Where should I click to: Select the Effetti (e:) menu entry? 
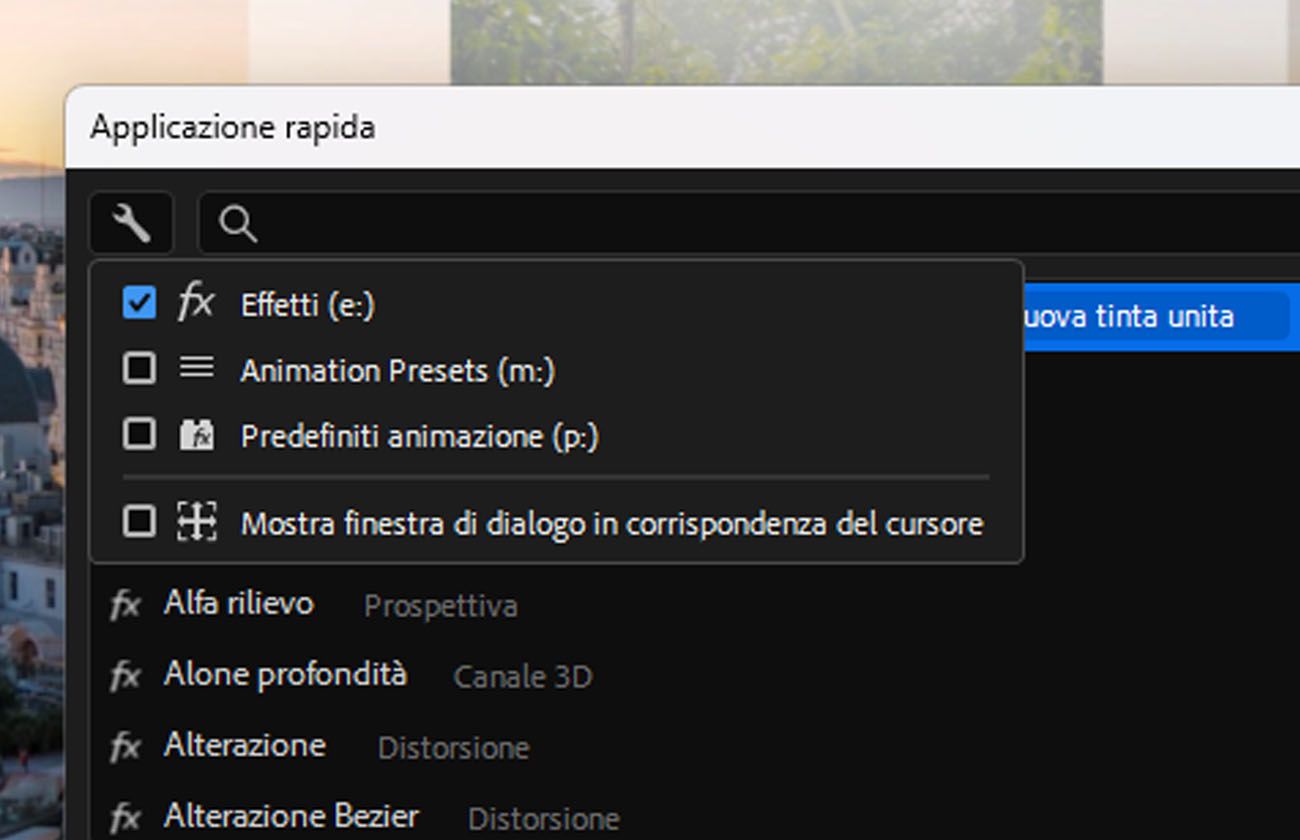(307, 305)
